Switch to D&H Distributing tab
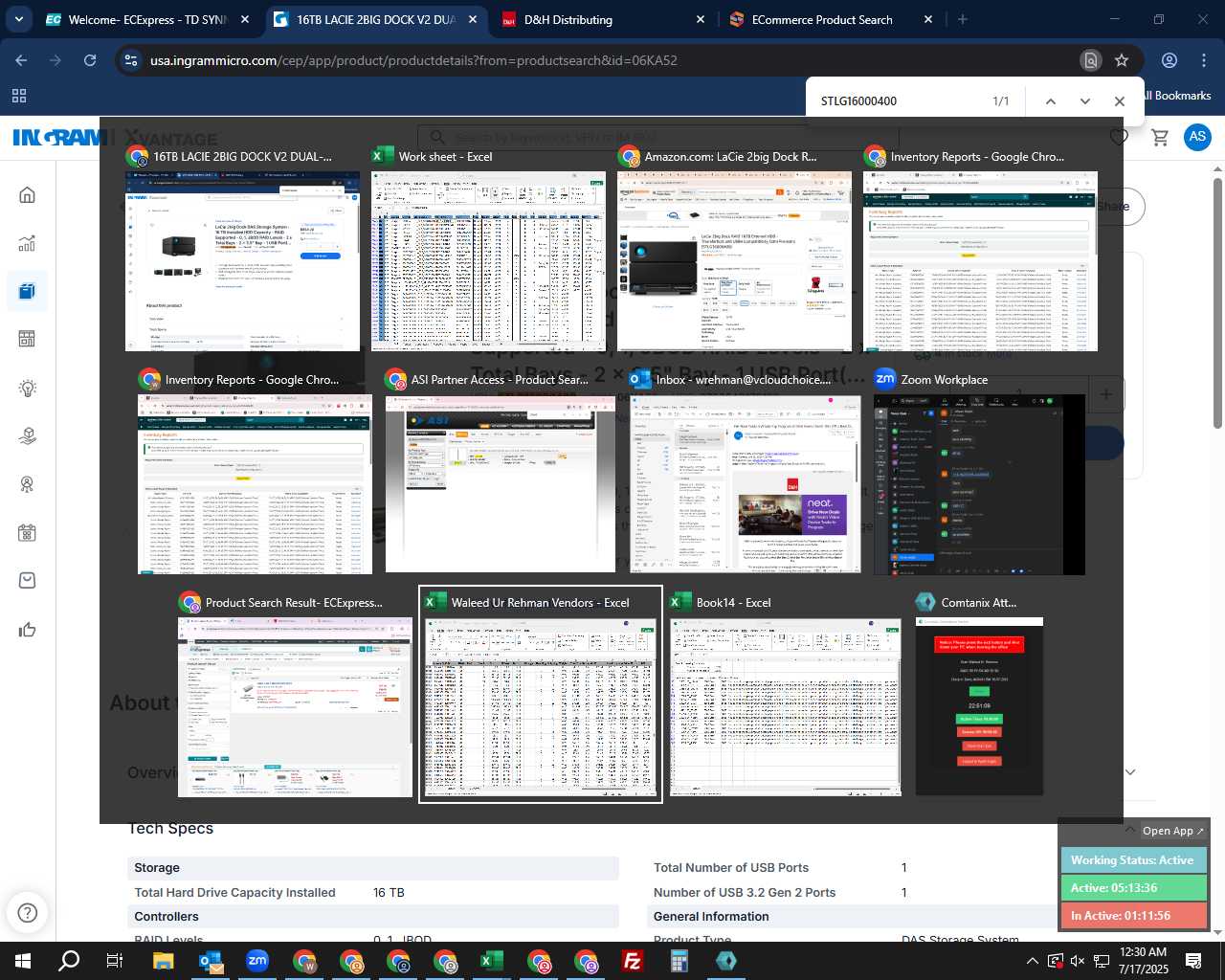This screenshot has height=980, width=1225. click(604, 19)
